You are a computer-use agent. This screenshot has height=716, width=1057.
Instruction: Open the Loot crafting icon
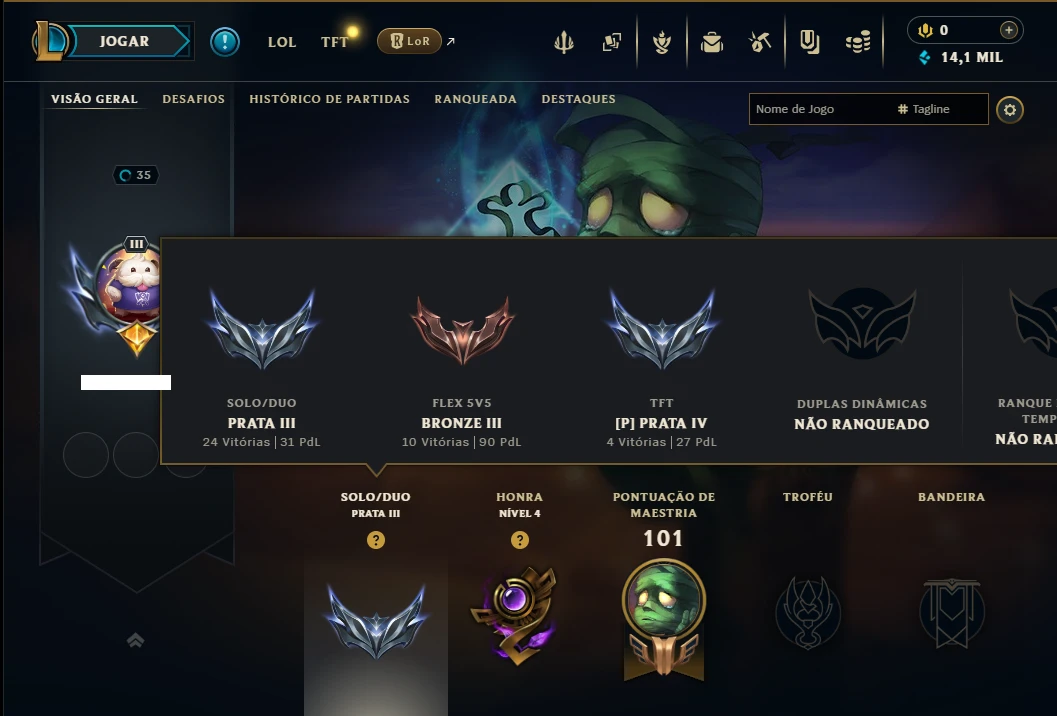tap(760, 42)
